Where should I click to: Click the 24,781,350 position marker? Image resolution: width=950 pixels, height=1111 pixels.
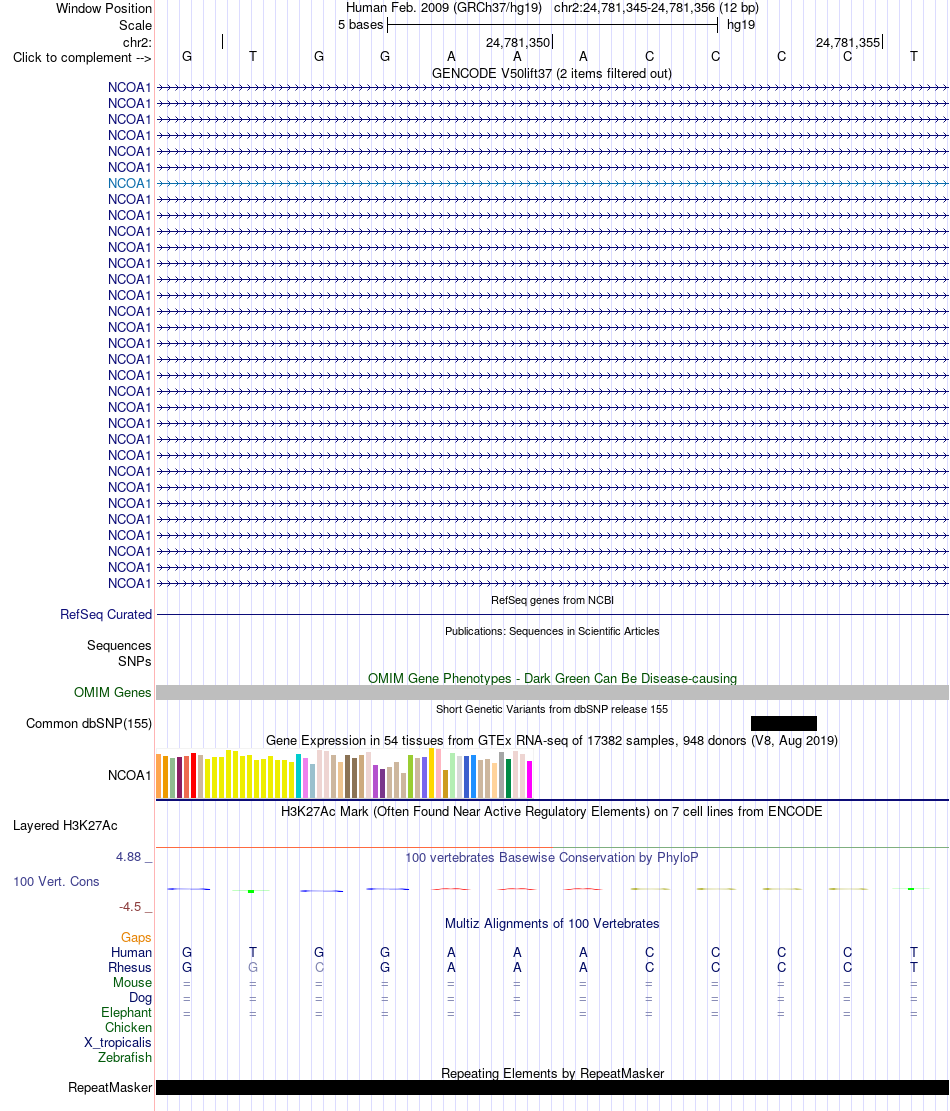518,43
